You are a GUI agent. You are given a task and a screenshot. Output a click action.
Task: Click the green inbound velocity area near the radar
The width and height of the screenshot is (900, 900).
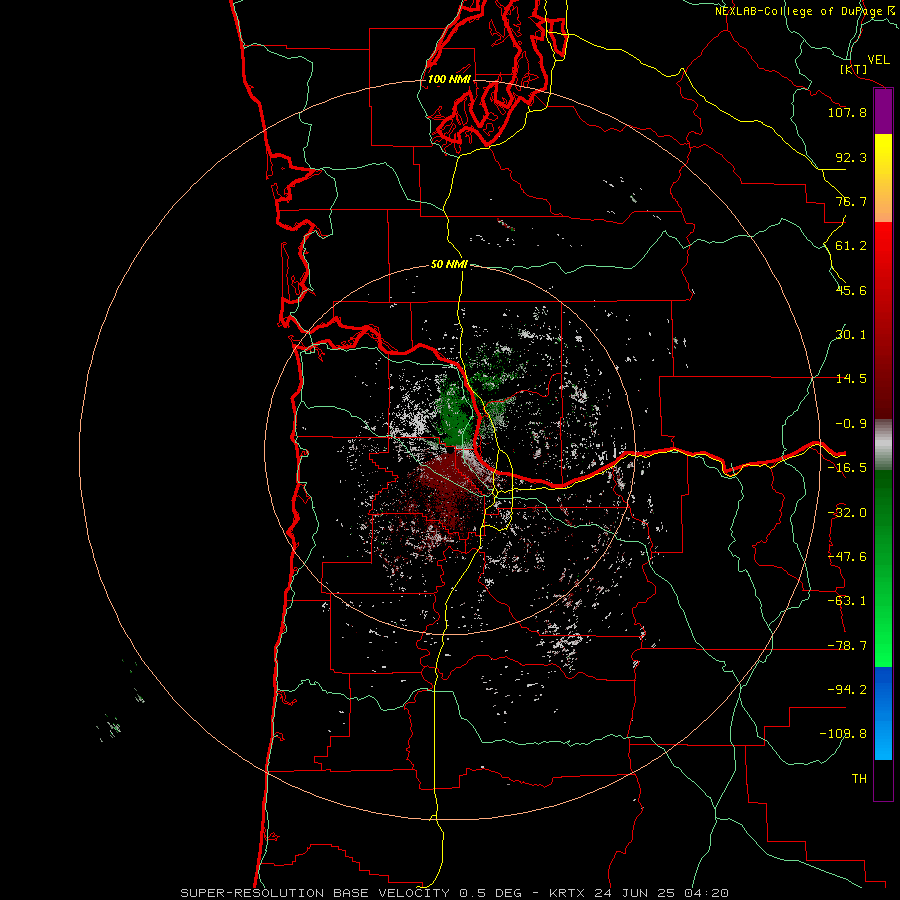456,413
